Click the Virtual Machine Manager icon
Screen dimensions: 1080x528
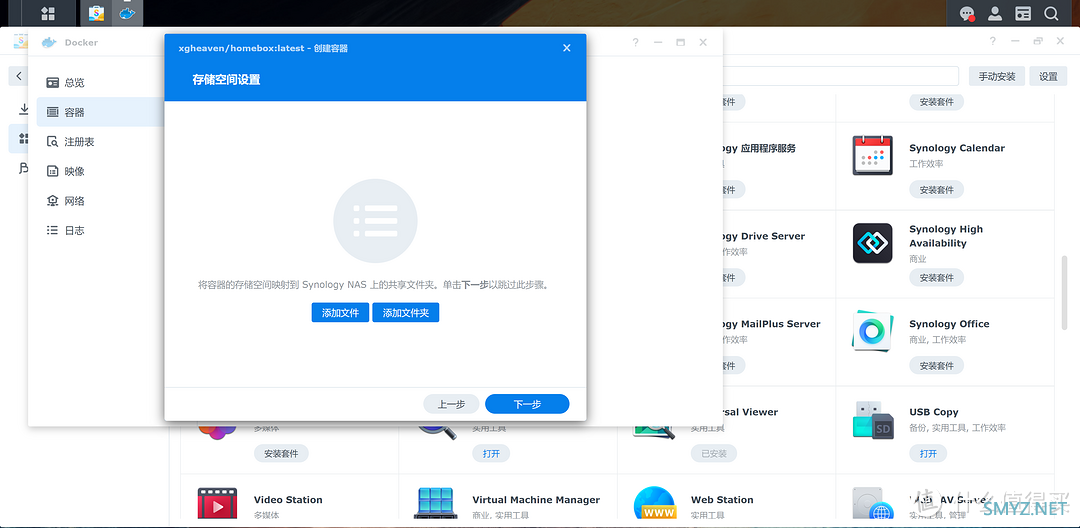435,505
